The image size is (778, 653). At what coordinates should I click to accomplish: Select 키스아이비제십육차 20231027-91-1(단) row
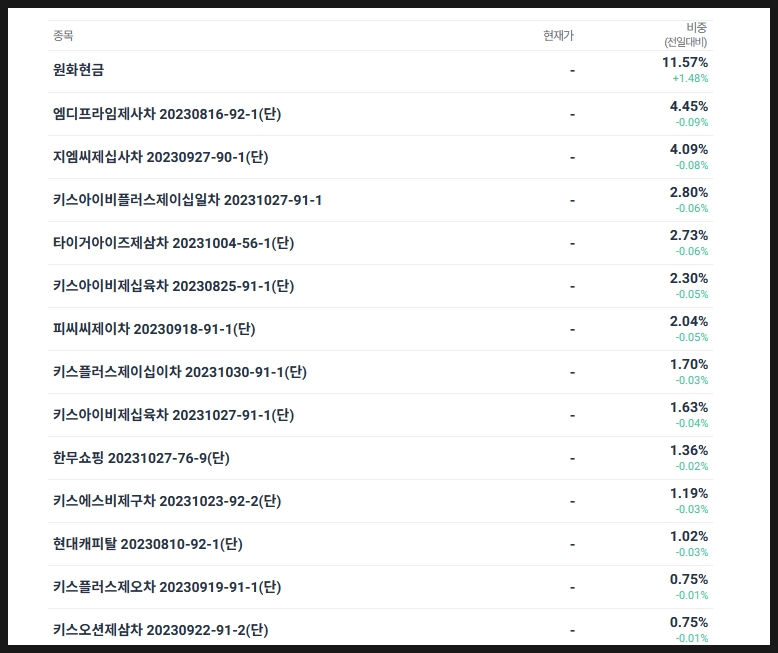[x=381, y=415]
